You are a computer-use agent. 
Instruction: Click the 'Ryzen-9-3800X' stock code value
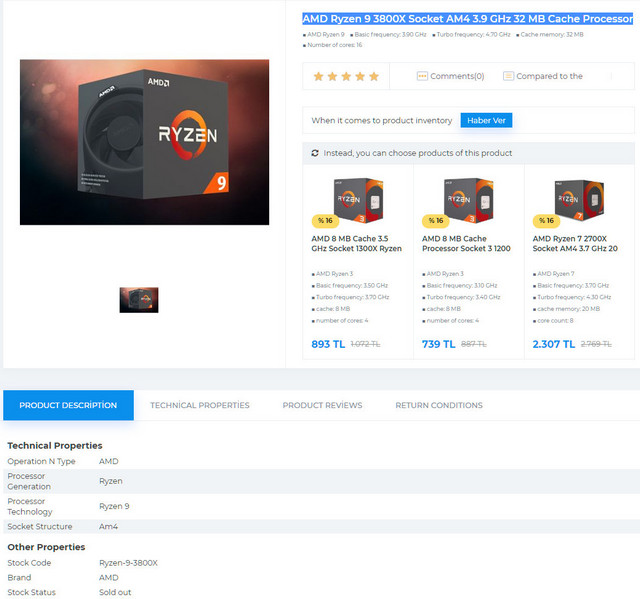128,563
